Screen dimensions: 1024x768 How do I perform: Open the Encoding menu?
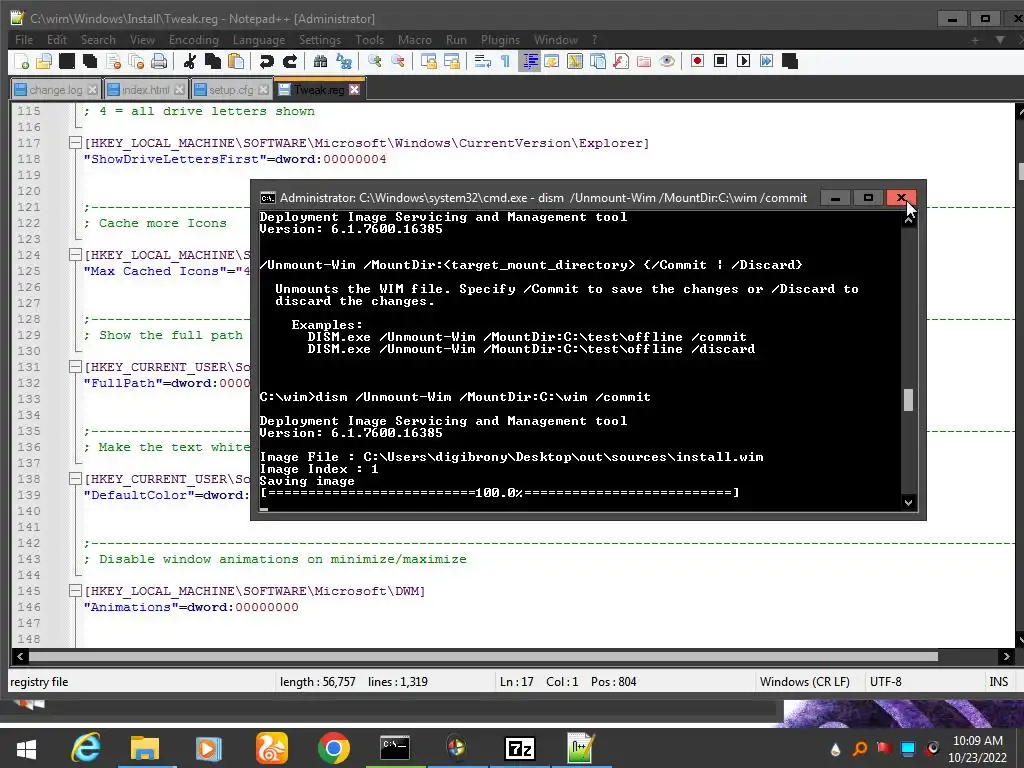(193, 40)
